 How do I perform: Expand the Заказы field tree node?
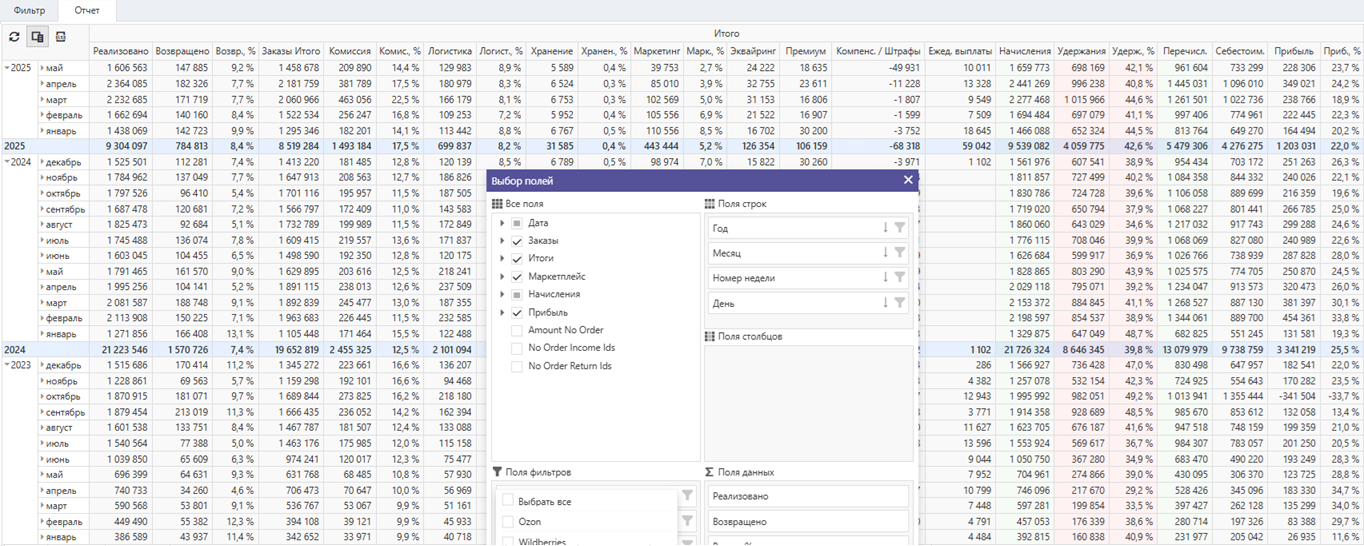502,241
